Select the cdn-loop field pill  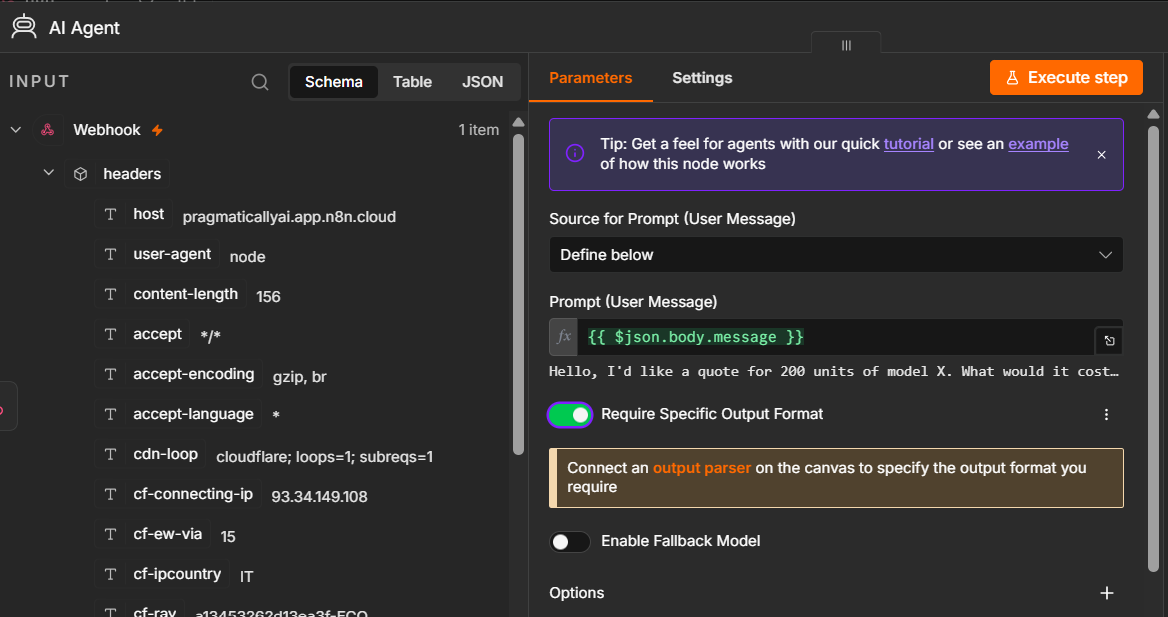pos(150,454)
